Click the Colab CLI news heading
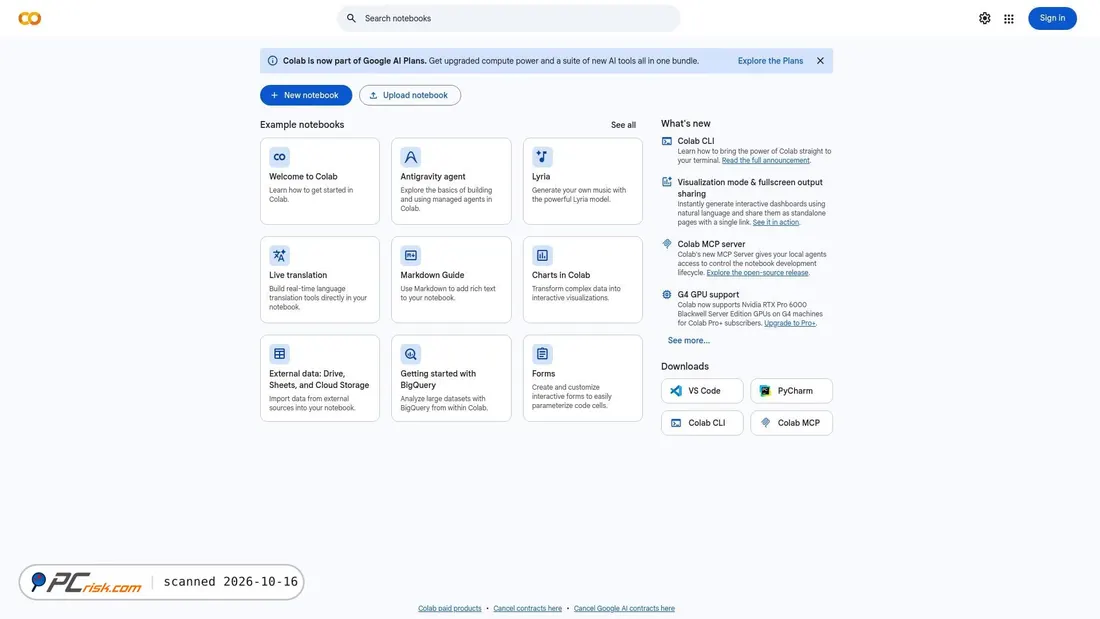 click(x=696, y=141)
